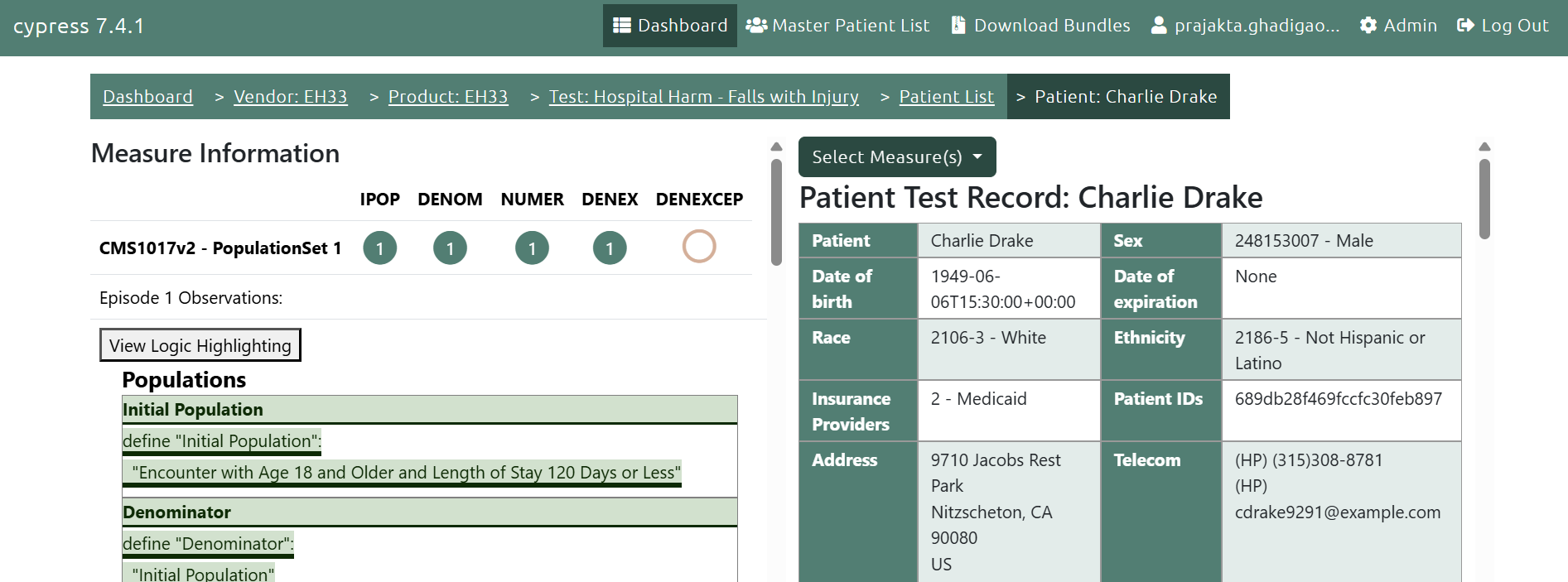Click the empty DENEXCEP result circle
Image resolution: width=1568 pixels, height=582 pixels.
(x=698, y=247)
